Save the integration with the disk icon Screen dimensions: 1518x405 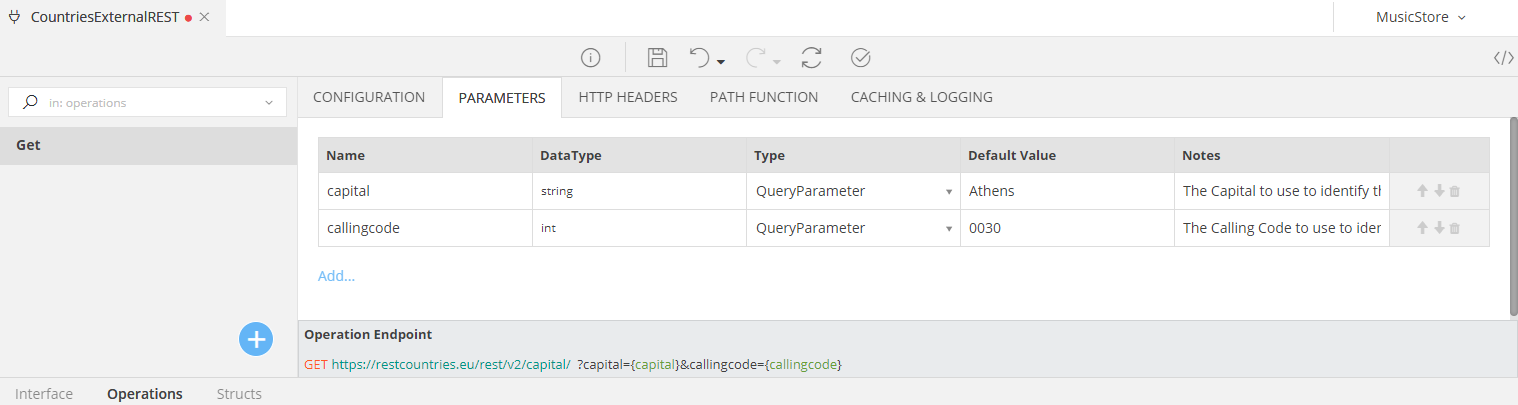tap(657, 58)
